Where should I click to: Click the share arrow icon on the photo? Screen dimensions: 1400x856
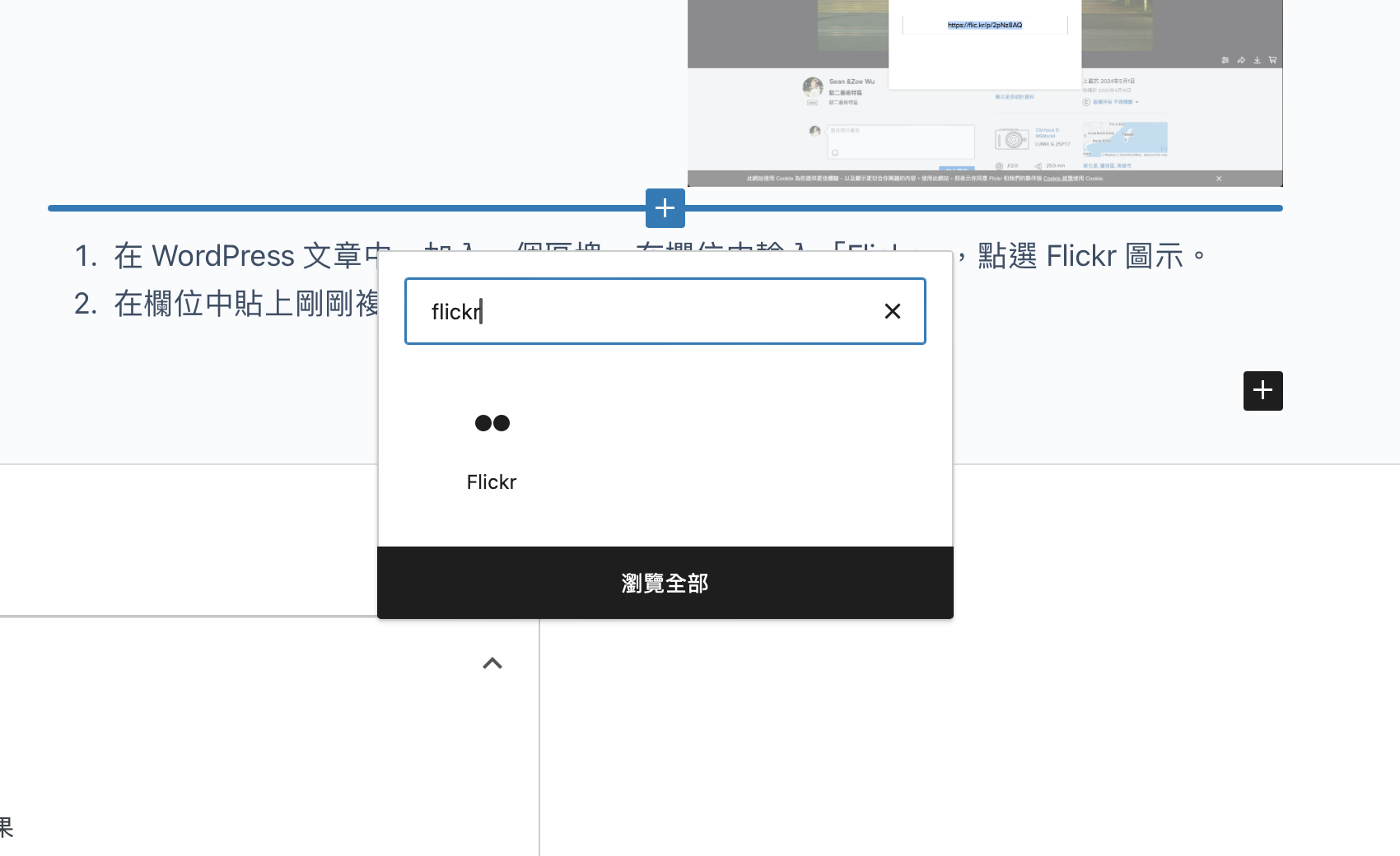(x=1241, y=60)
